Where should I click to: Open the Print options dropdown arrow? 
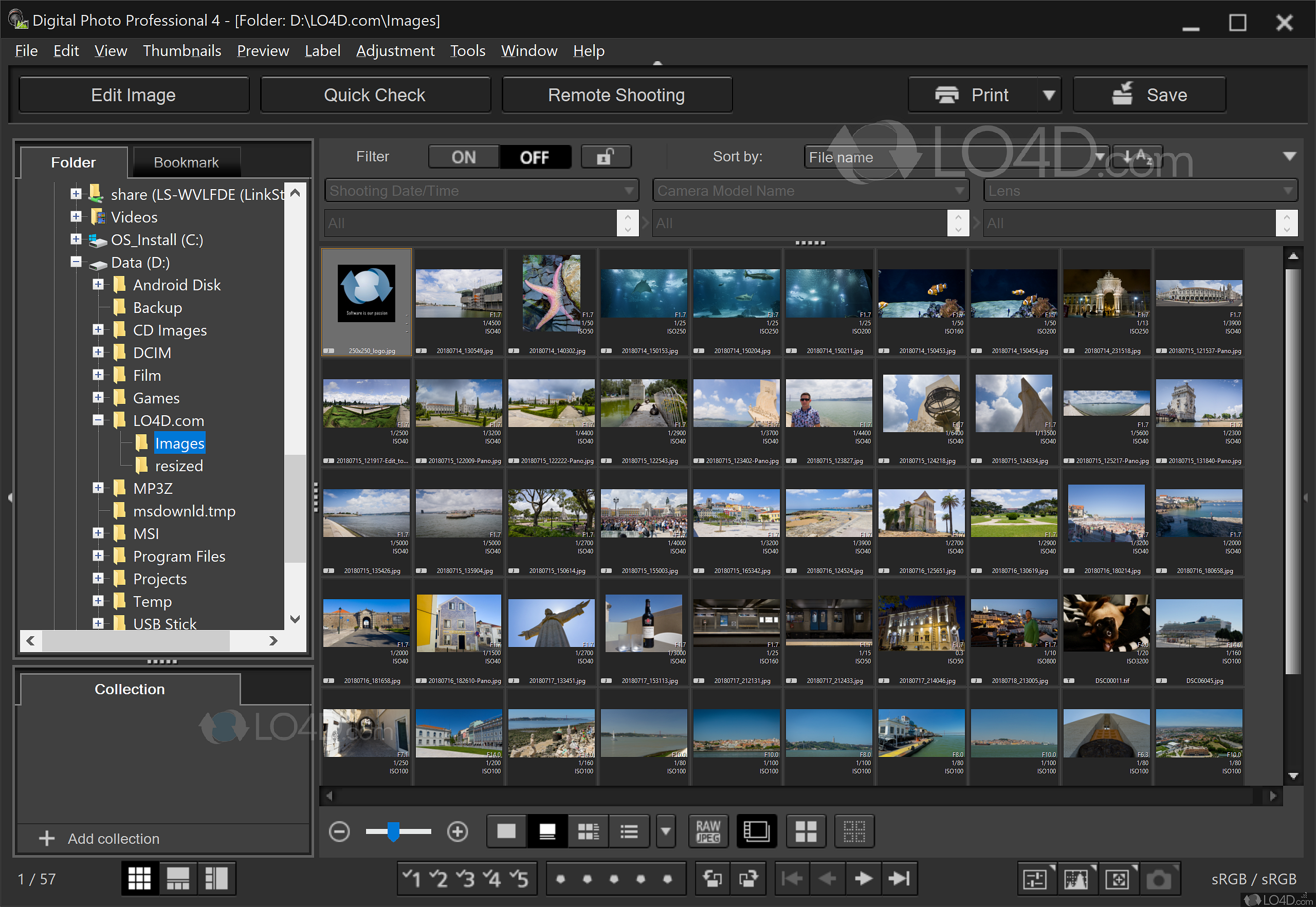pos(1049,95)
